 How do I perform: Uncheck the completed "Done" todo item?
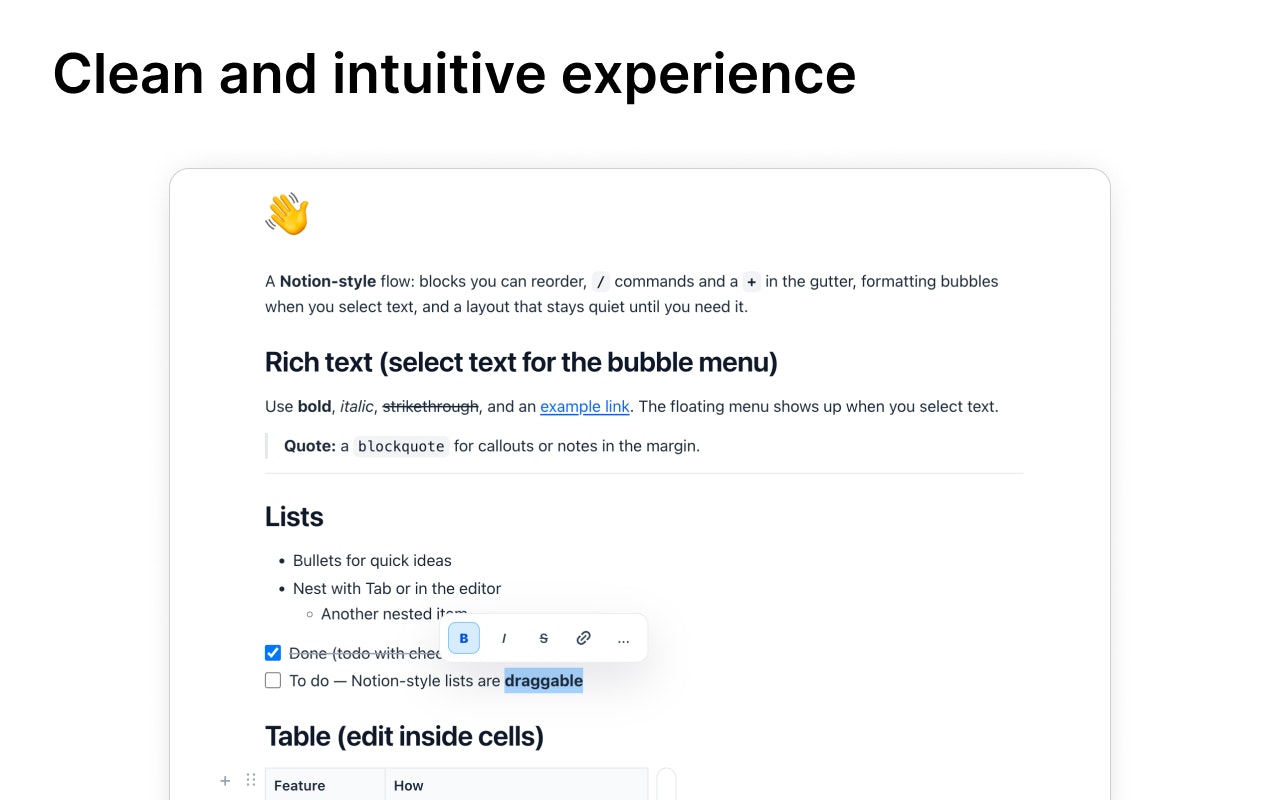tap(272, 652)
